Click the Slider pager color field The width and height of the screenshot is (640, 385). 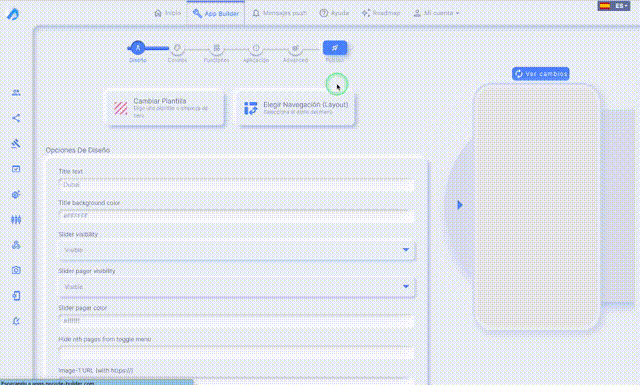pyautogui.click(x=237, y=321)
